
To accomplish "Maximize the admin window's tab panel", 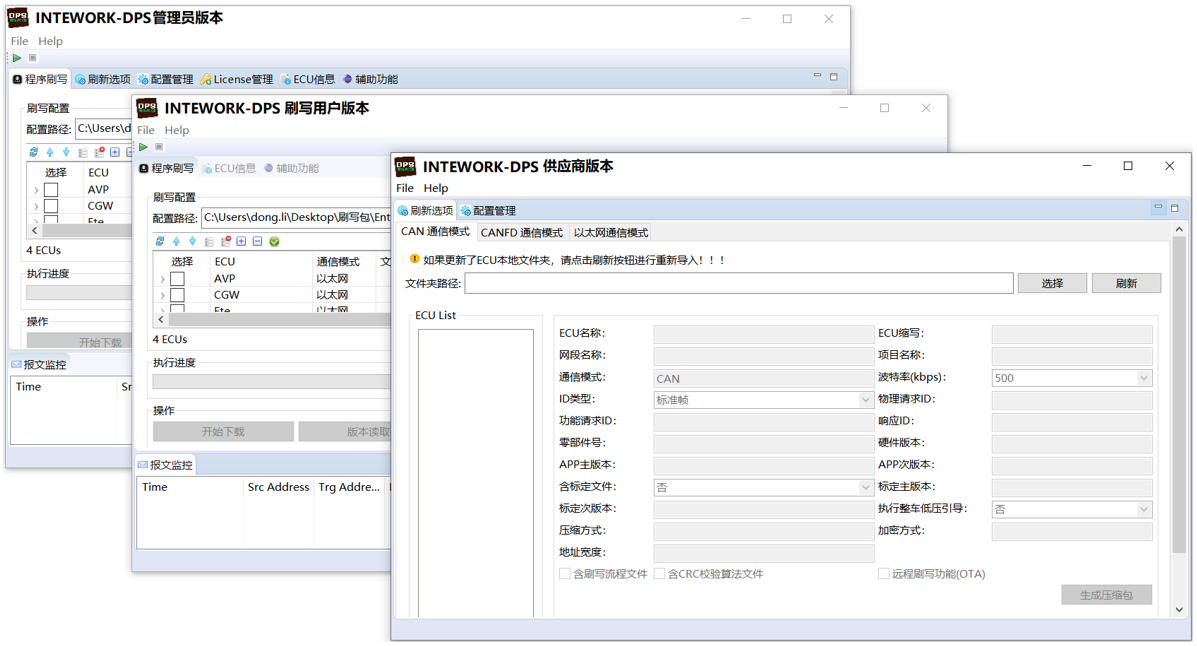I will tap(834, 76).
